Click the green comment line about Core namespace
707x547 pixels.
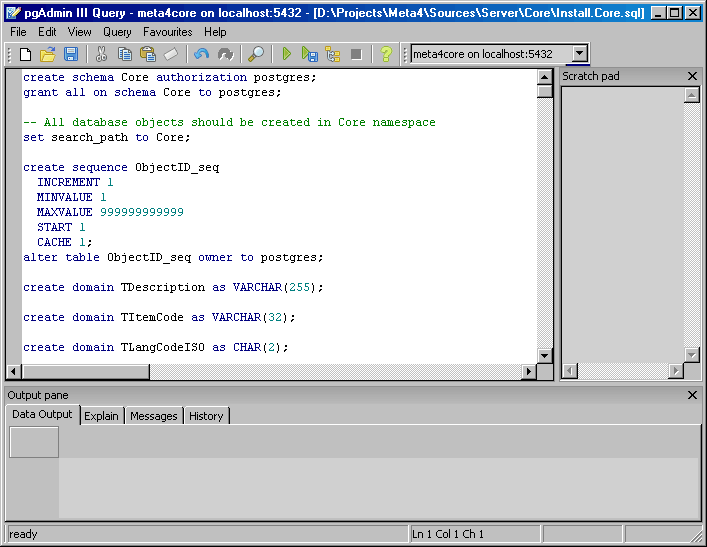point(230,122)
